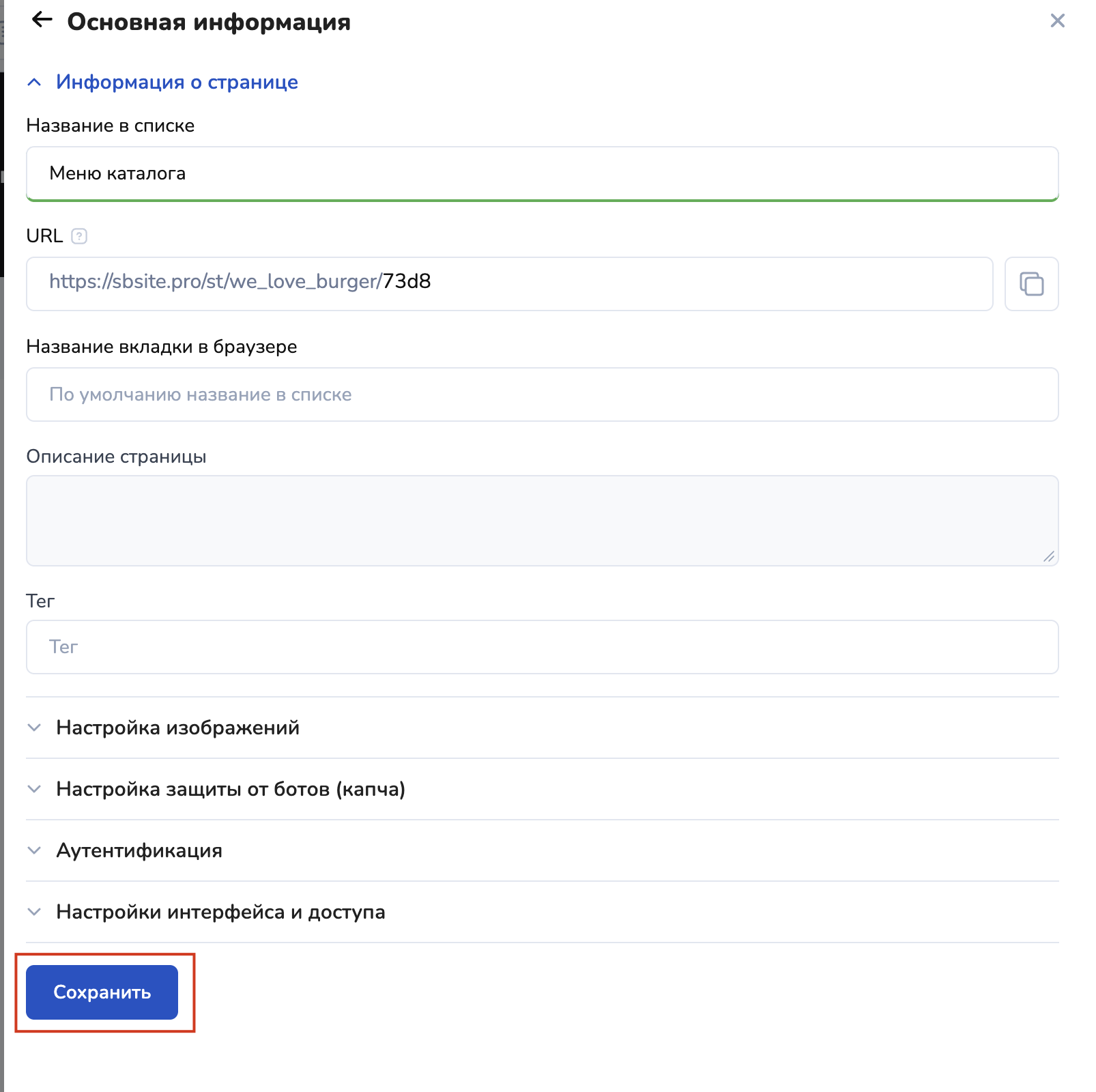The width and height of the screenshot is (1096, 1092).
Task: Focus 'Название в списке' field
Action: click(542, 173)
